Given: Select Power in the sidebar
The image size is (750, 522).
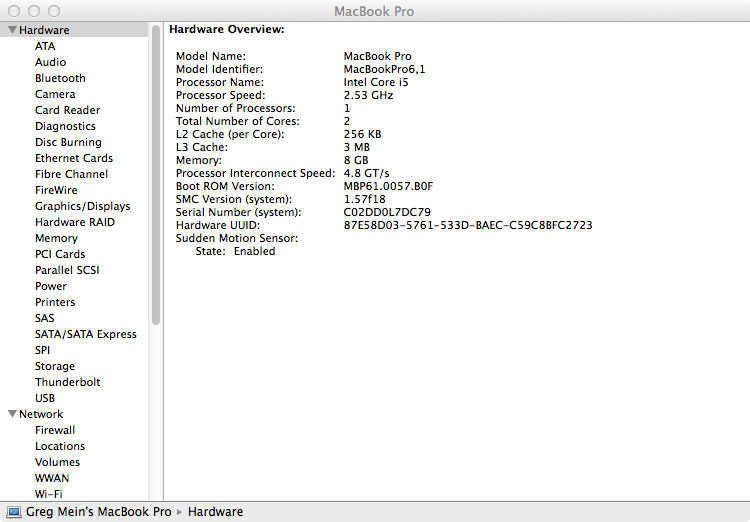Looking at the screenshot, I should click(51, 286).
